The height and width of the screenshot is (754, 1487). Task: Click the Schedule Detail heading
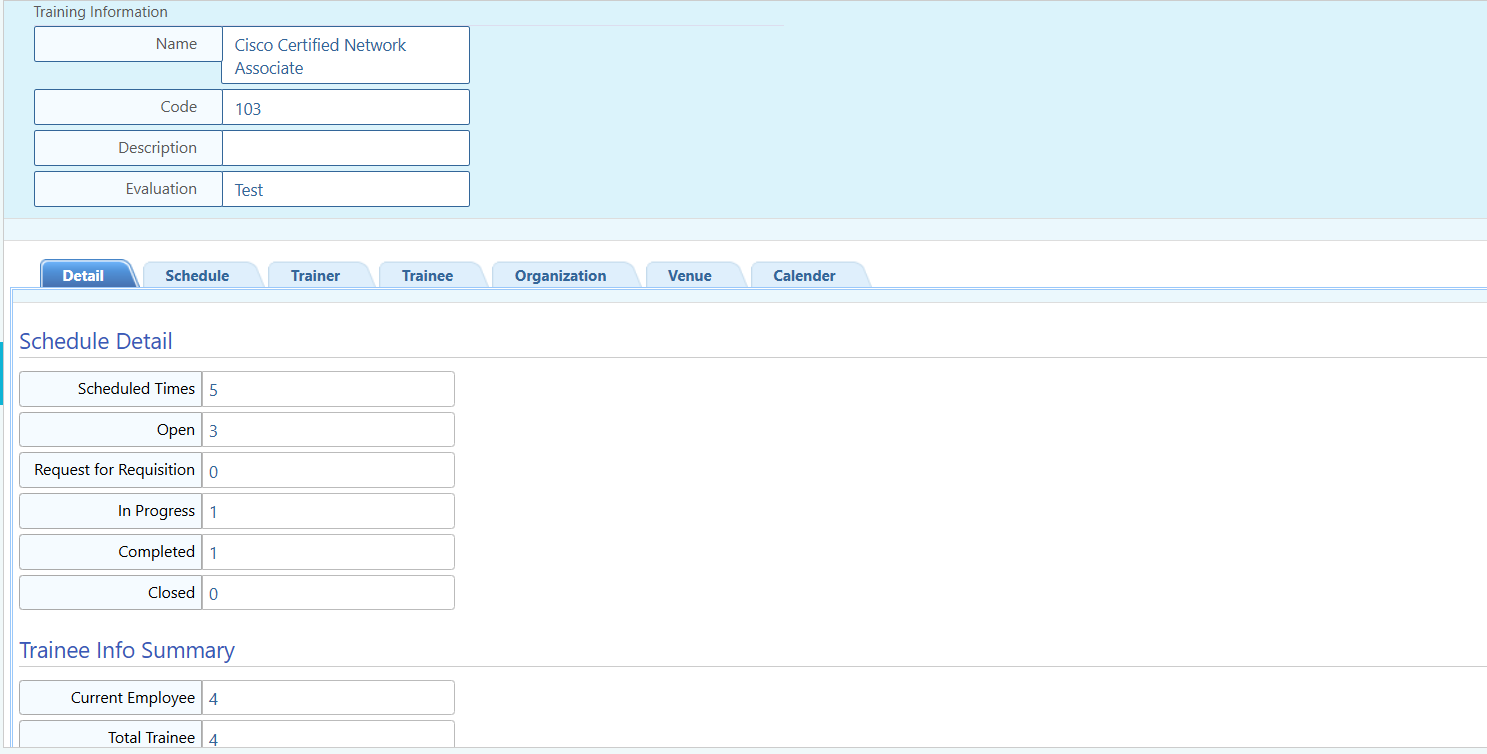tap(96, 341)
